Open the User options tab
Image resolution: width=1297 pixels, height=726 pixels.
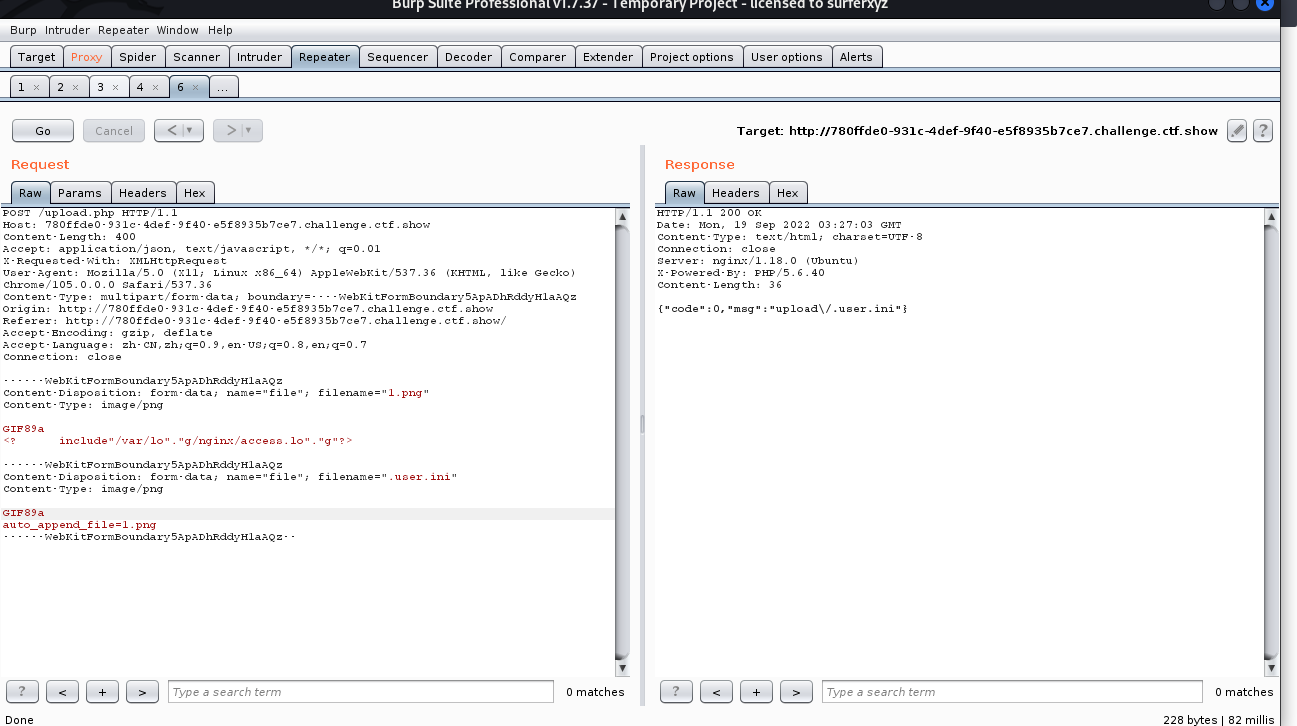pos(787,57)
